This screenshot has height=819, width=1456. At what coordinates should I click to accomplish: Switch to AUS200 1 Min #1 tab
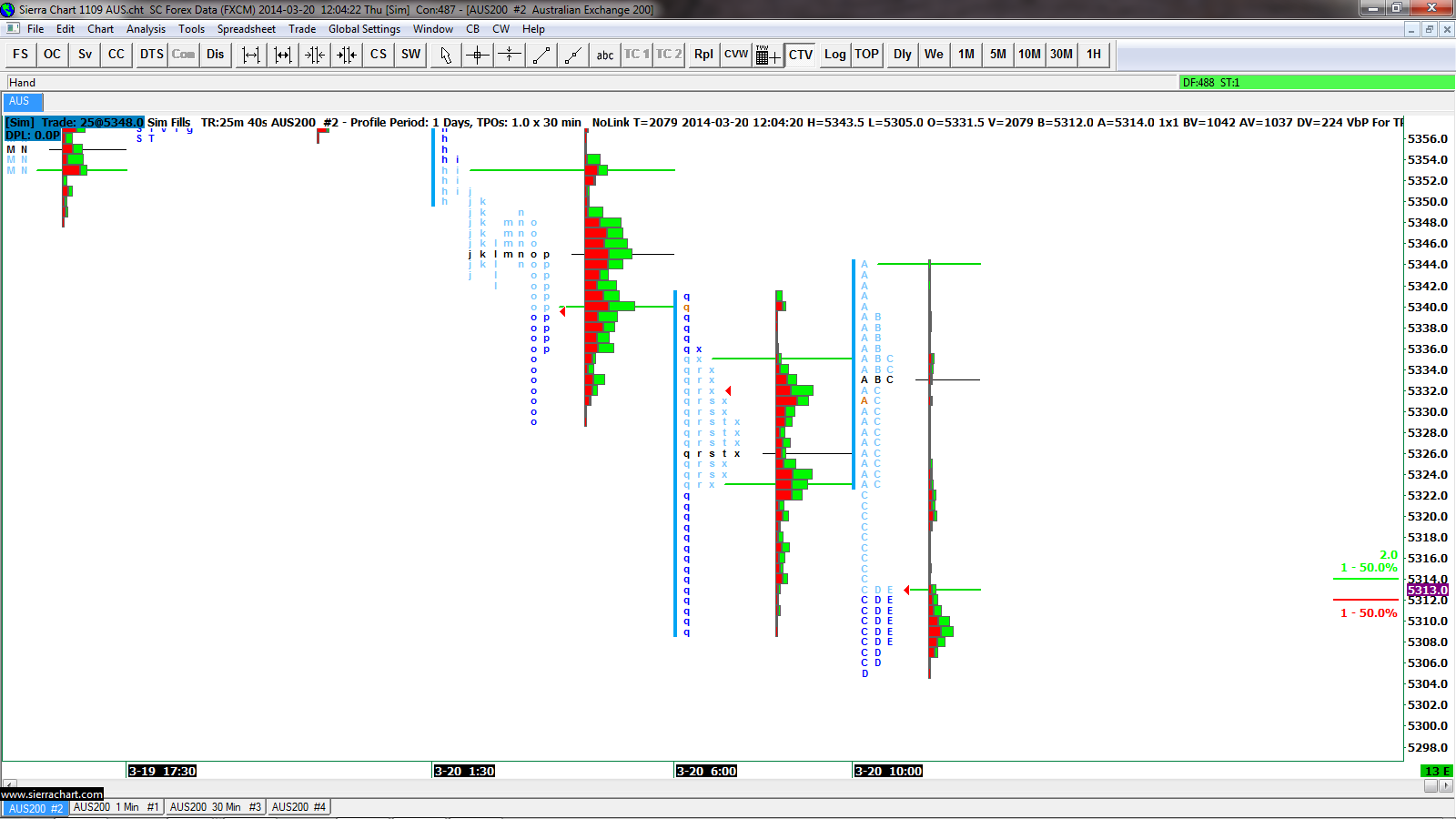pos(116,807)
